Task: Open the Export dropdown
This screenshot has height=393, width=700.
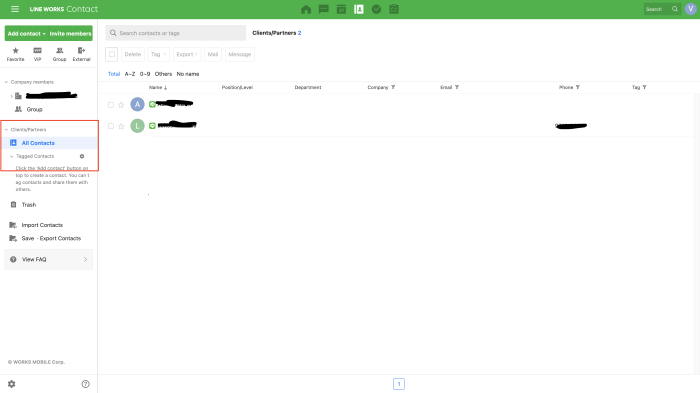Action: (x=187, y=54)
